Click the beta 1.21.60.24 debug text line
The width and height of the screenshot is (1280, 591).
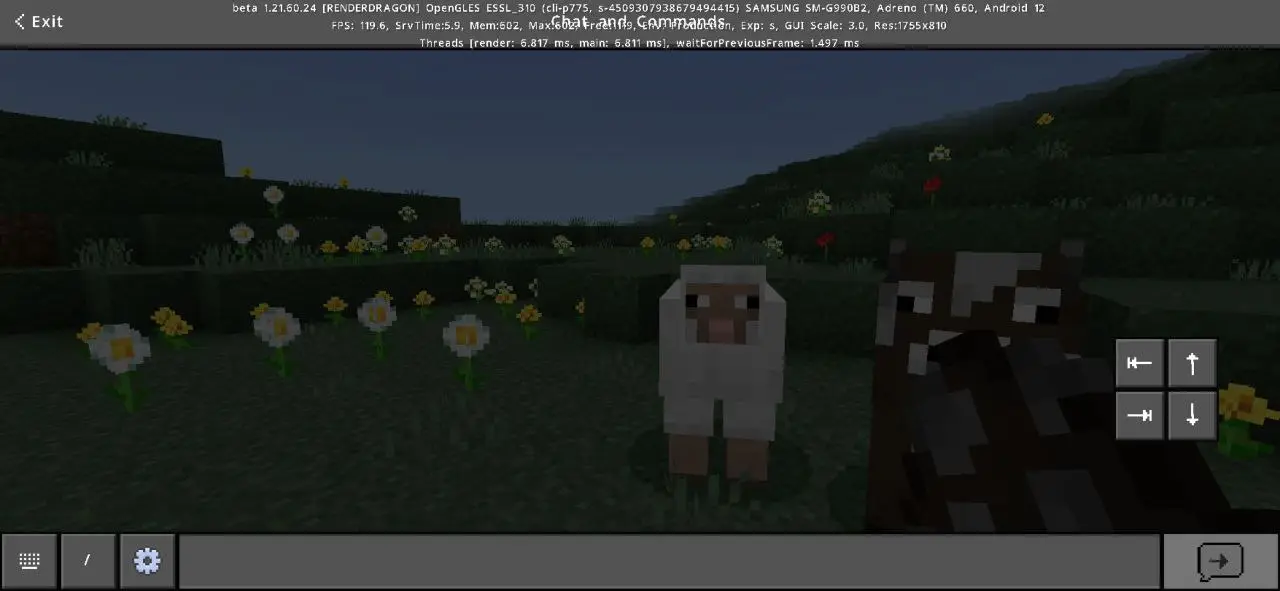point(639,8)
